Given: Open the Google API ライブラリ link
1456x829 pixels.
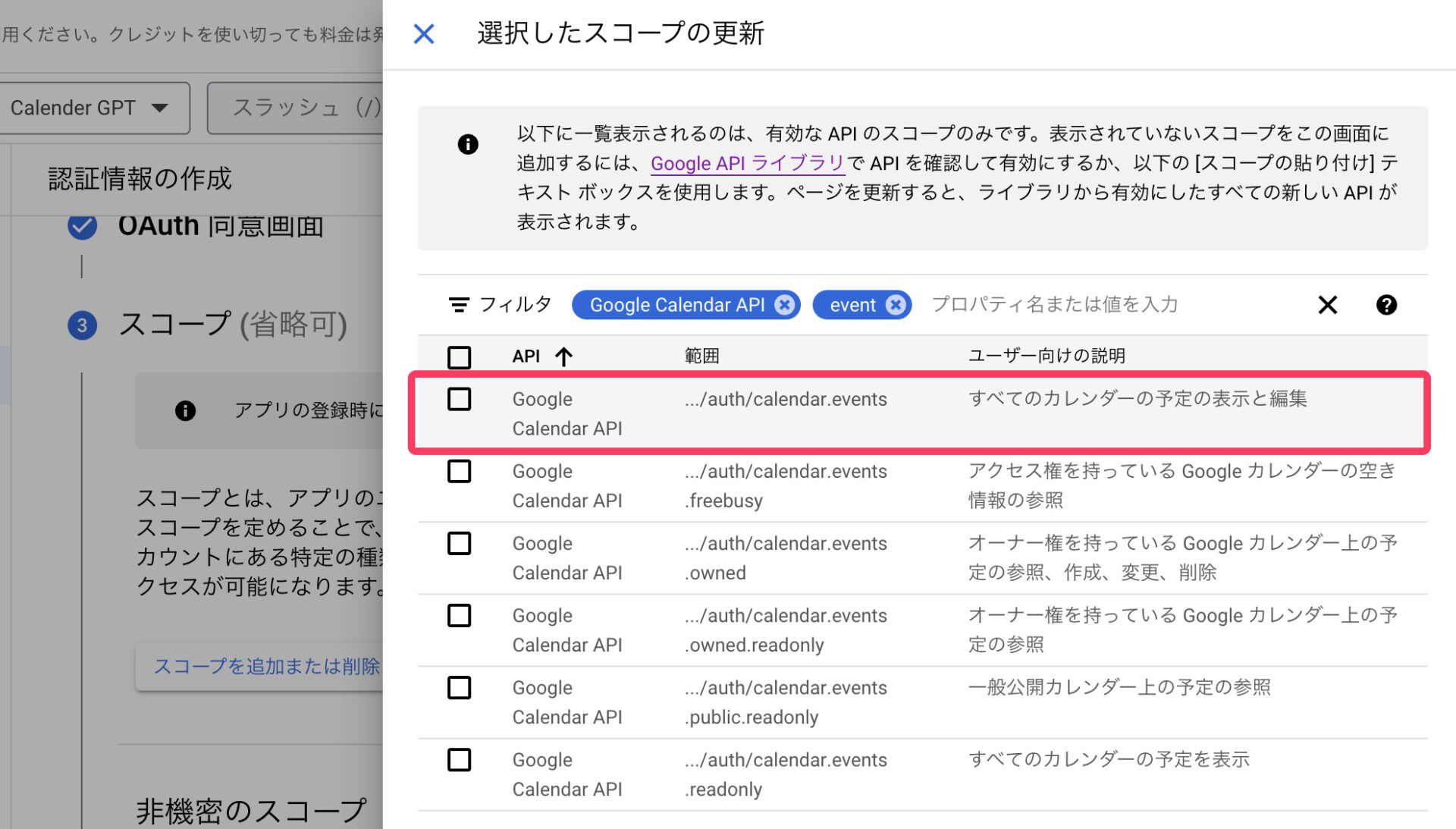Looking at the screenshot, I should point(747,163).
